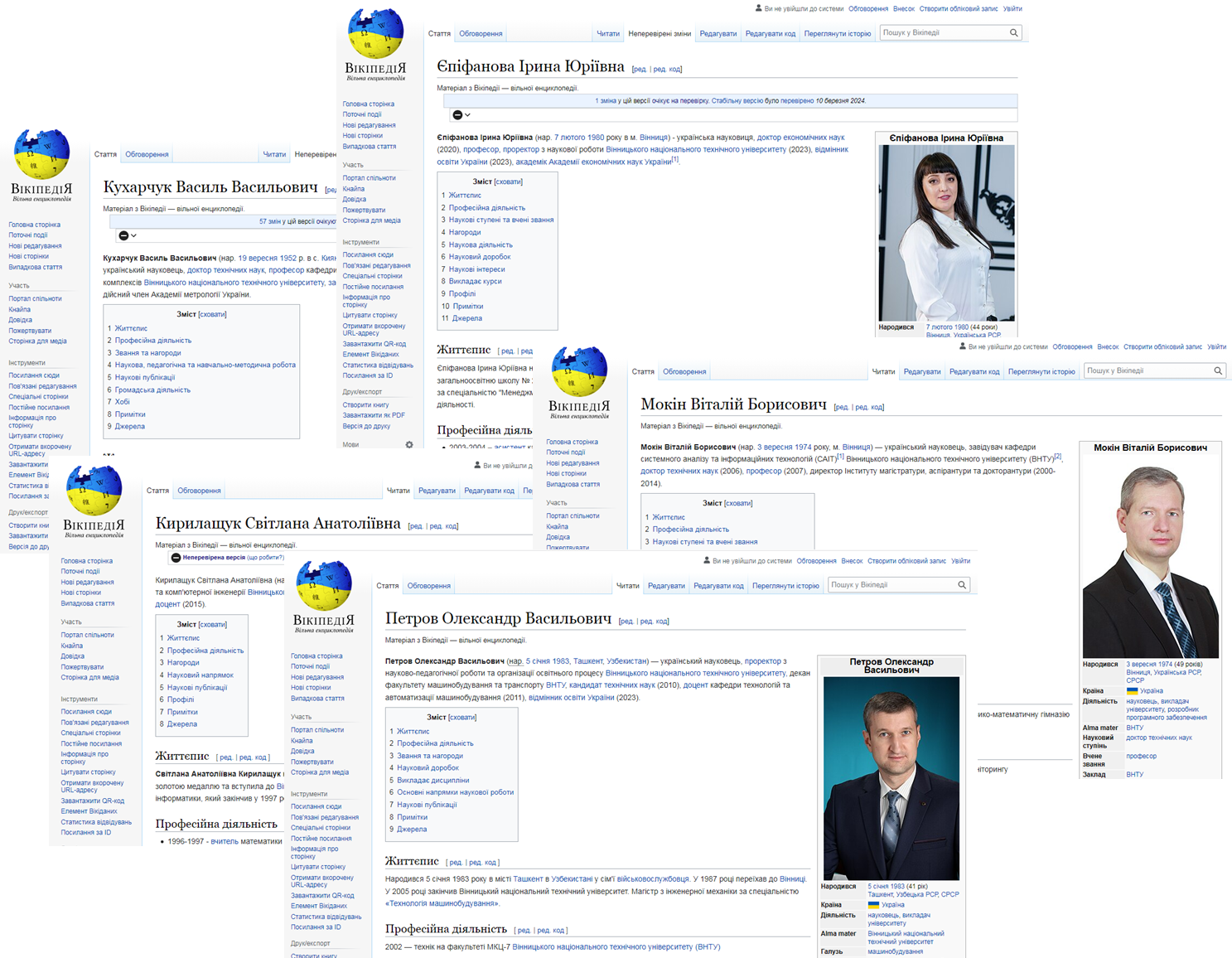
Task: Click search magnifier icon on Мокін page
Action: (x=1218, y=371)
